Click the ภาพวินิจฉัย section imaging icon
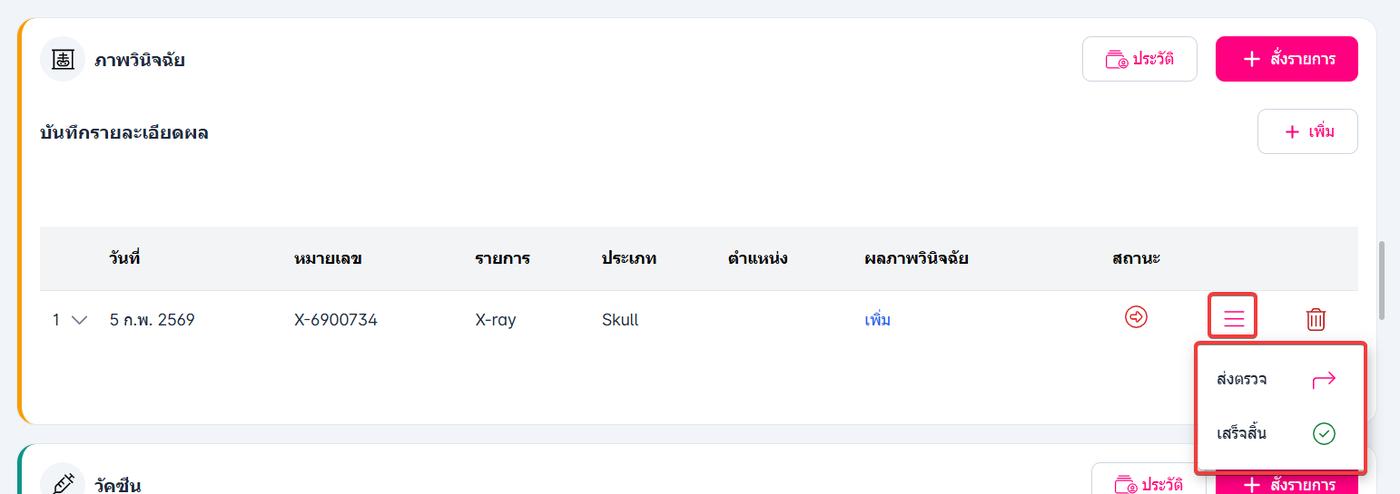 tap(62, 59)
